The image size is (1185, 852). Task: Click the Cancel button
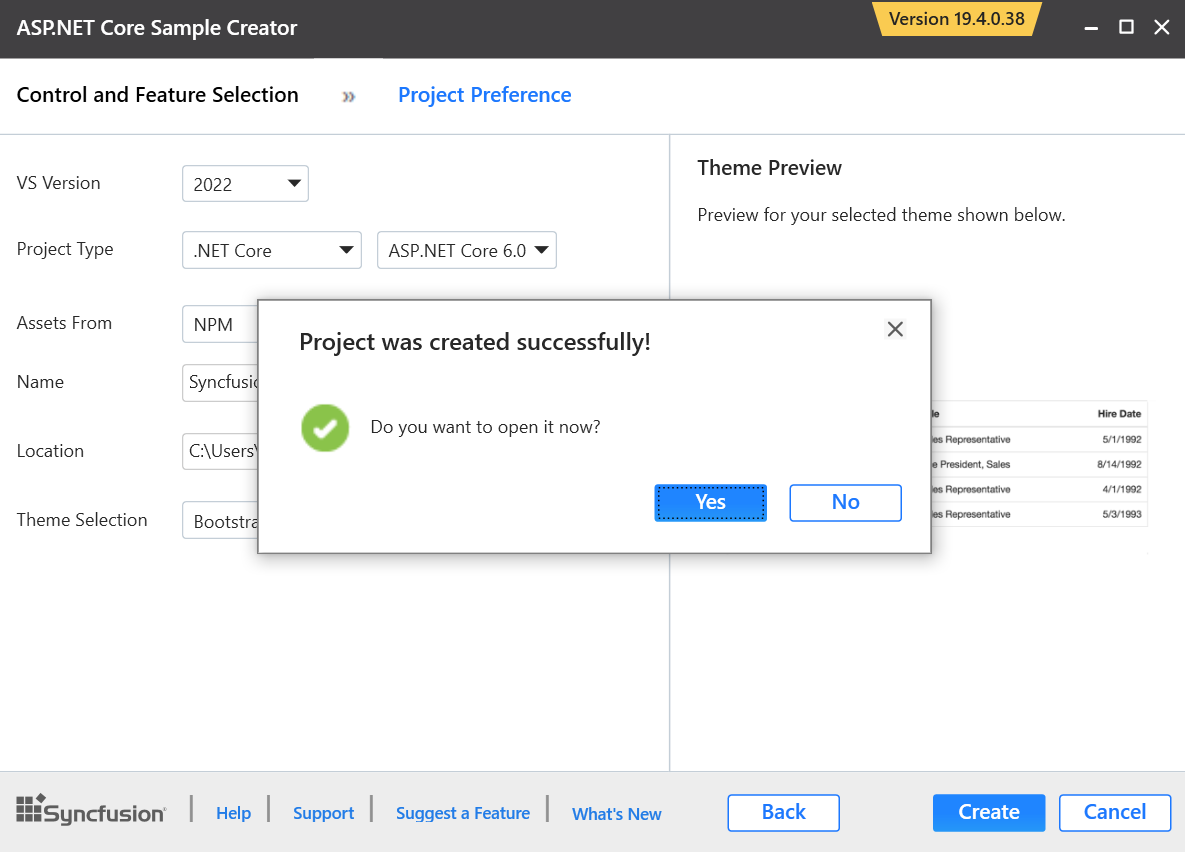(x=1115, y=813)
